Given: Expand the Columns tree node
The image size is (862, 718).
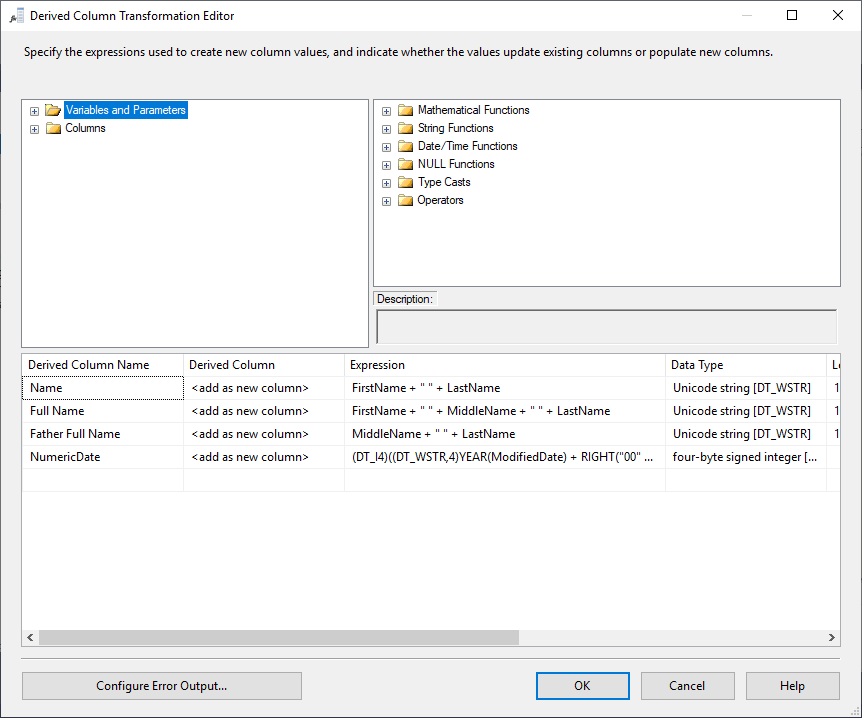Looking at the screenshot, I should pyautogui.click(x=35, y=129).
